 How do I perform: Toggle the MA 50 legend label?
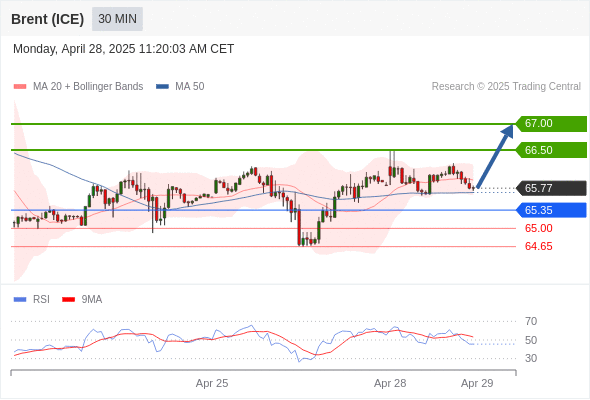(x=190, y=87)
